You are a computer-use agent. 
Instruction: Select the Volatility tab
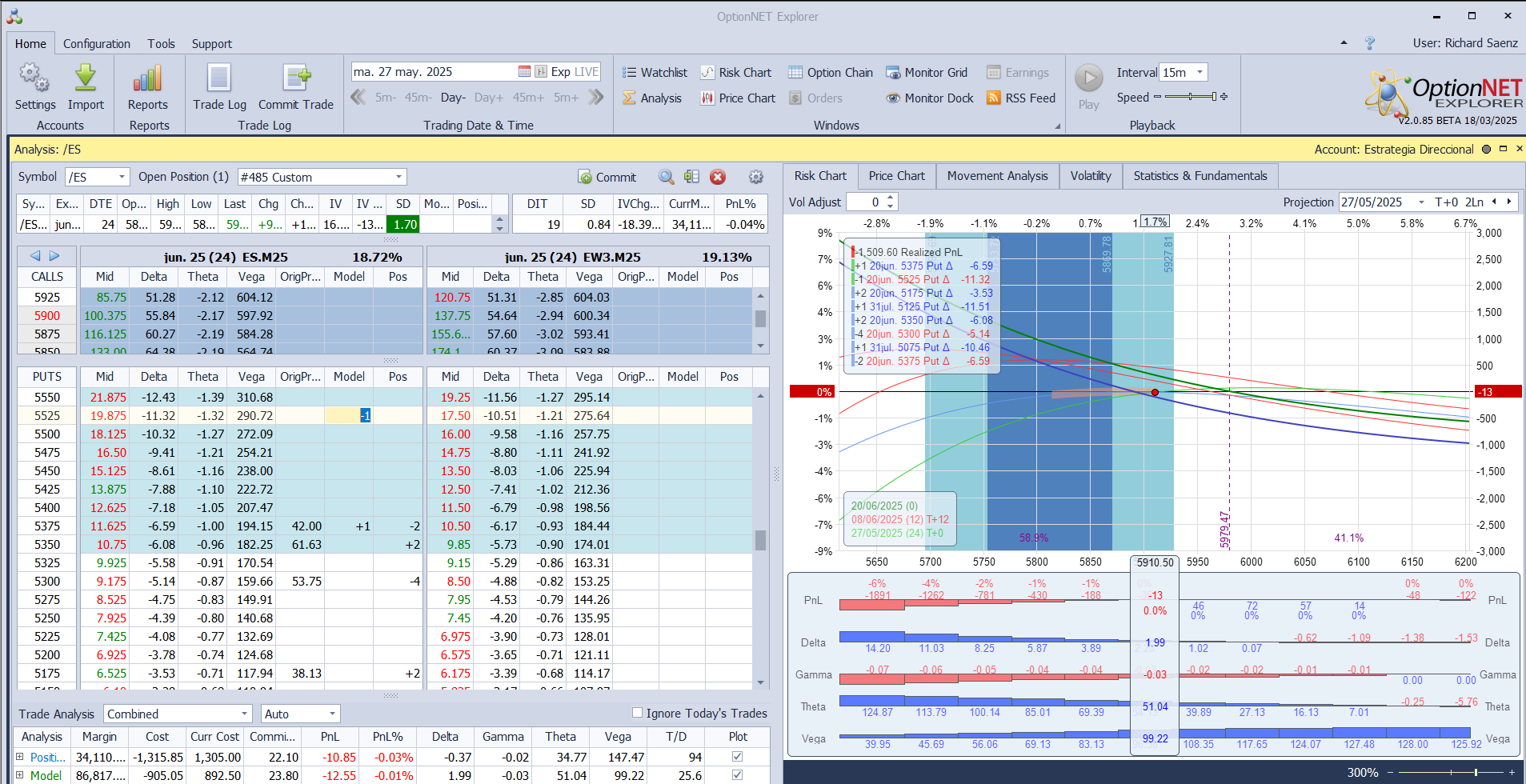coord(1091,176)
